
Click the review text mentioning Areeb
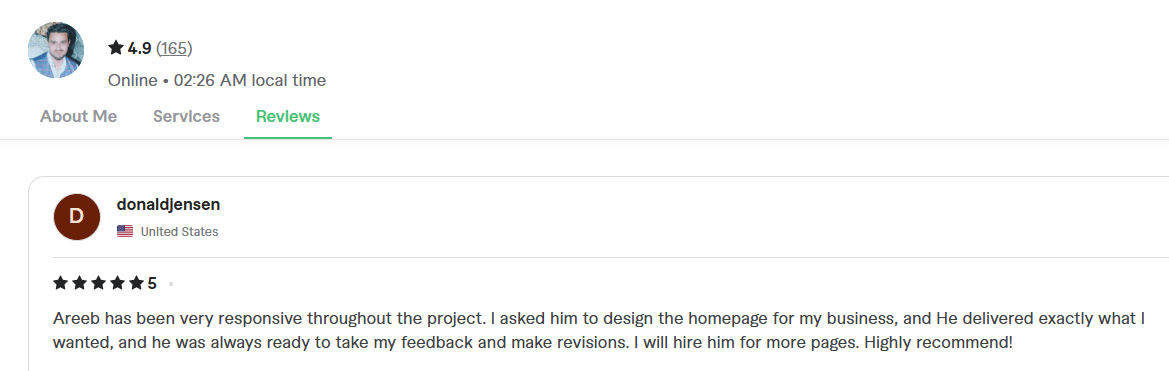[x=599, y=331]
